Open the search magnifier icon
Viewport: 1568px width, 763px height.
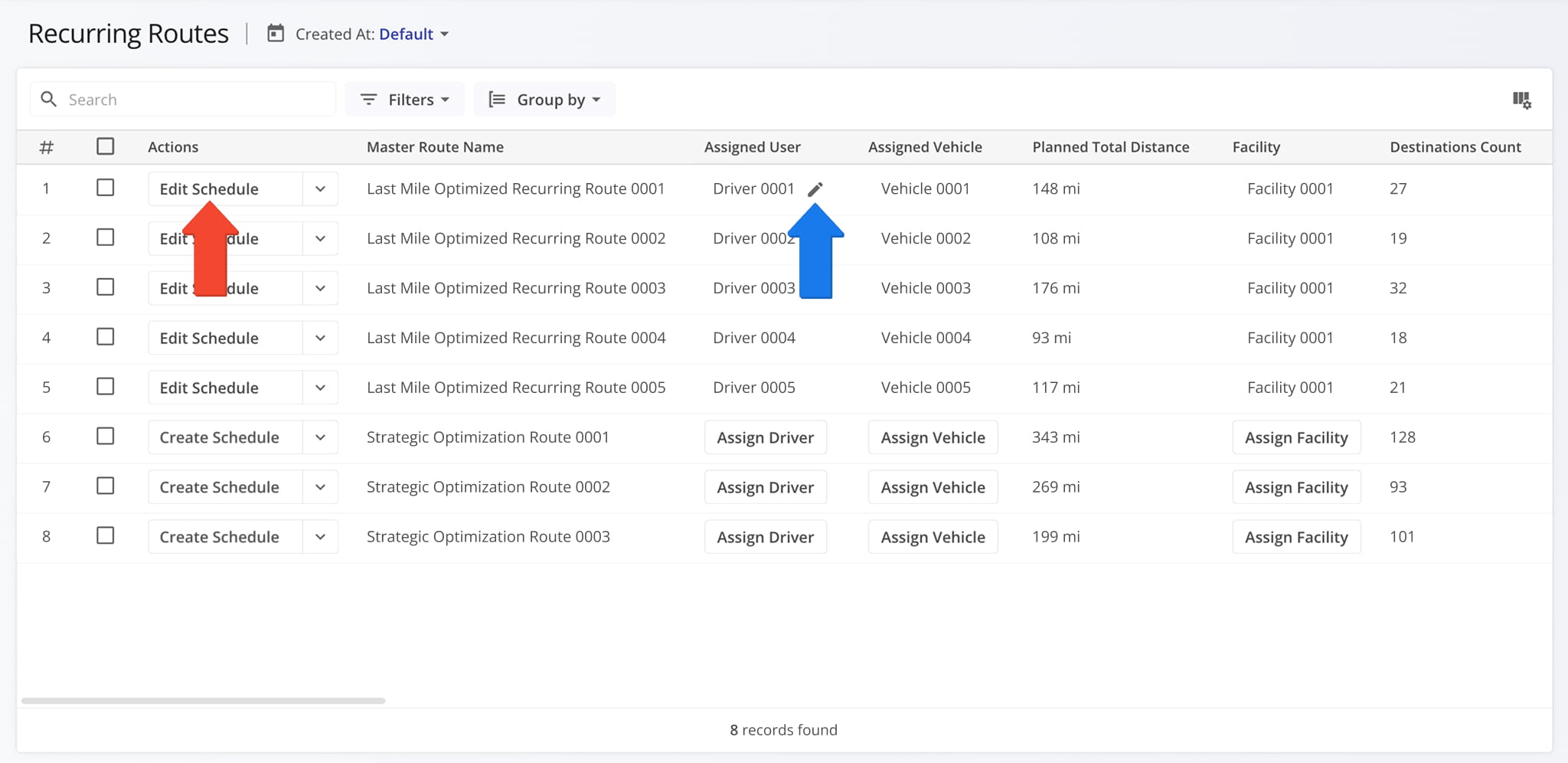click(48, 99)
